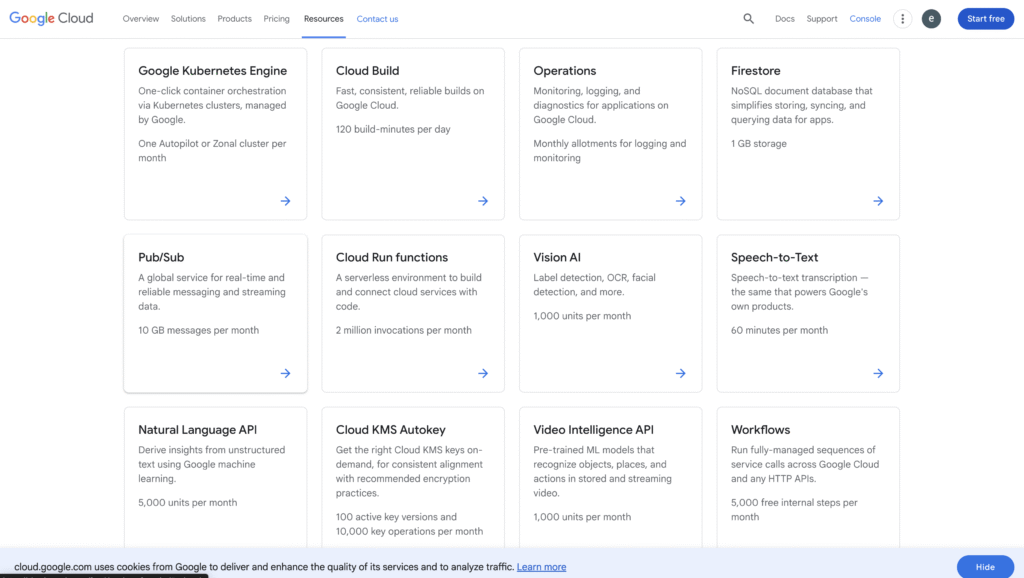Open the Products navigation menu
This screenshot has width=1024, height=578.
coord(235,19)
